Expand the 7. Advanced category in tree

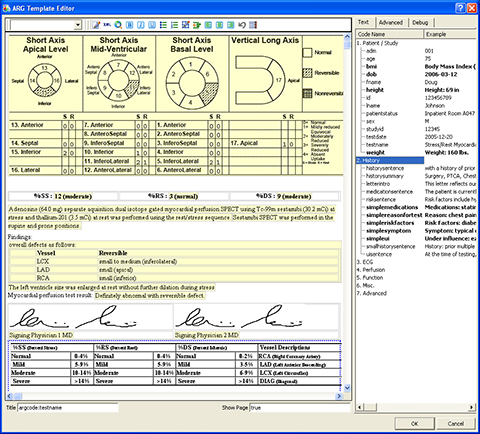tap(371, 293)
